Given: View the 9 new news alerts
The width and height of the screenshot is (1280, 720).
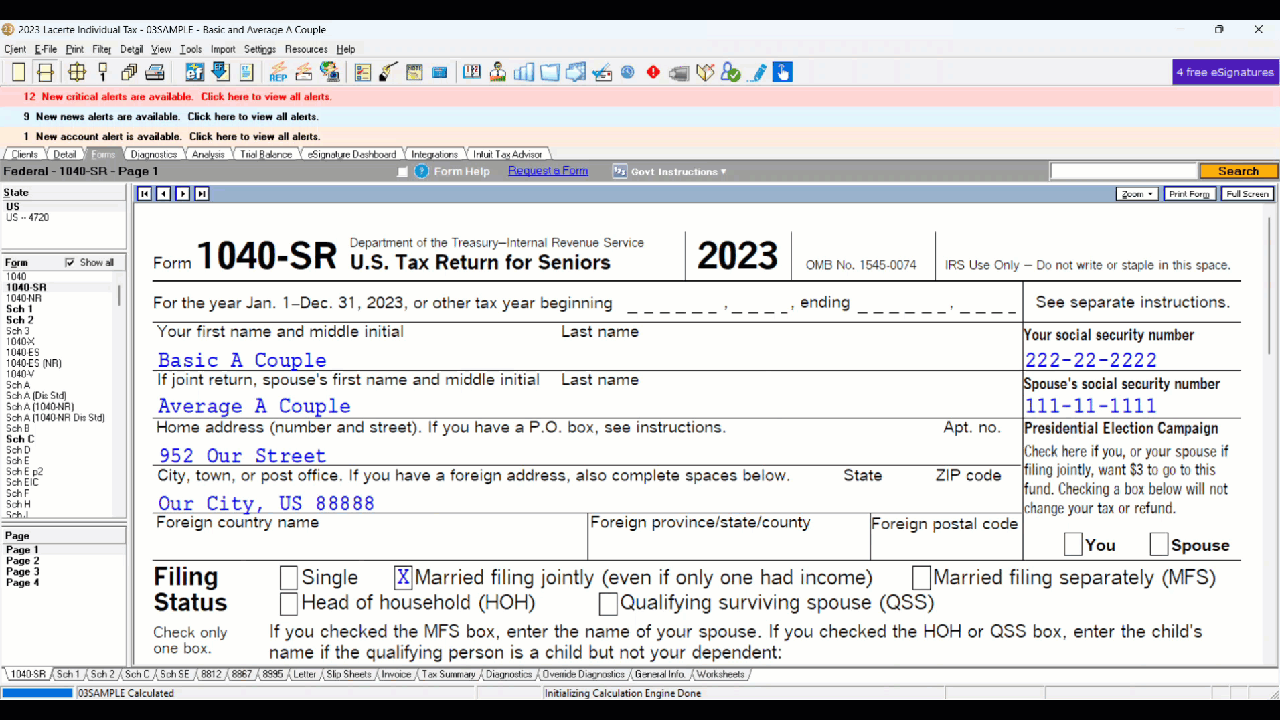Looking at the screenshot, I should pyautogui.click(x=171, y=117).
